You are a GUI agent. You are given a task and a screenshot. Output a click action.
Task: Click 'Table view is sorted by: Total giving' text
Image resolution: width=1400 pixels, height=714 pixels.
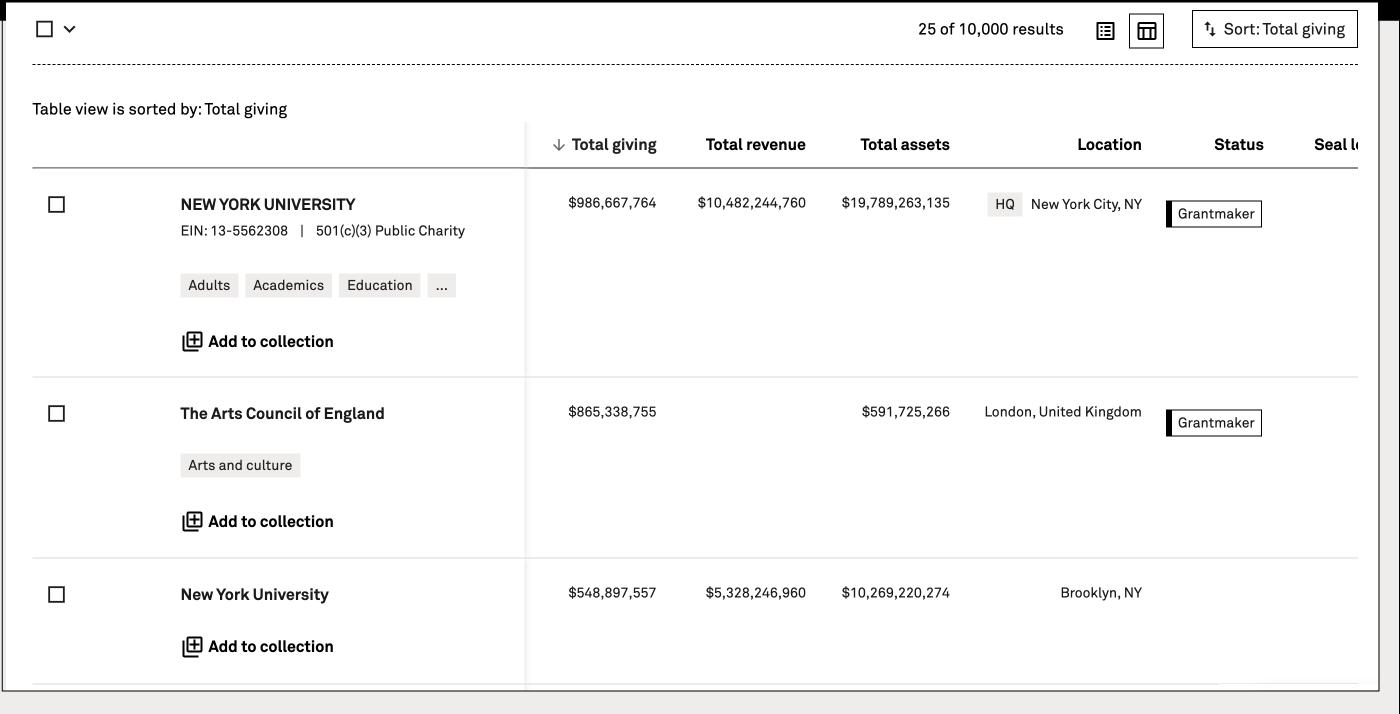click(160, 110)
